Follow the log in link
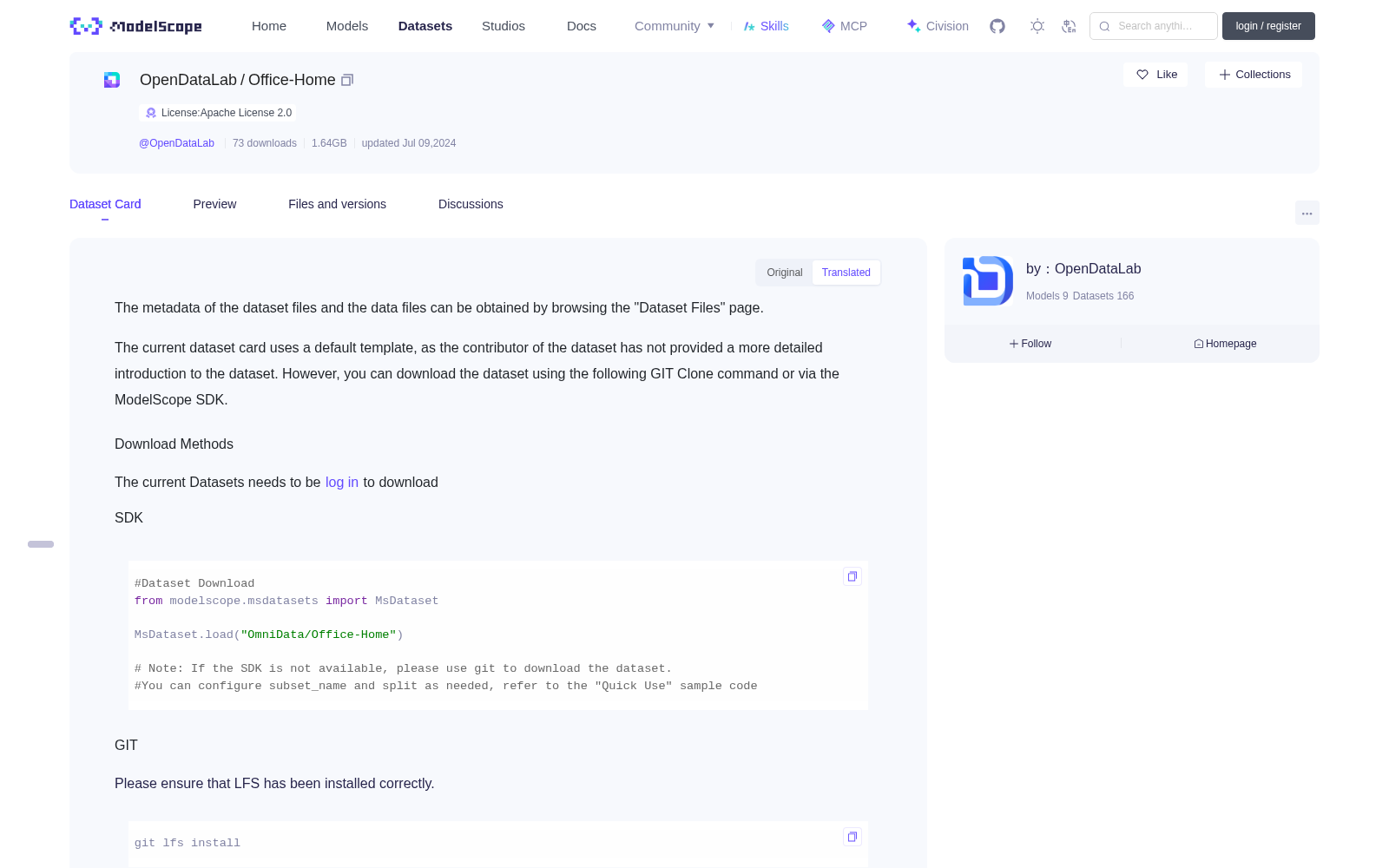This screenshot has width=1389, height=868. coord(342,483)
